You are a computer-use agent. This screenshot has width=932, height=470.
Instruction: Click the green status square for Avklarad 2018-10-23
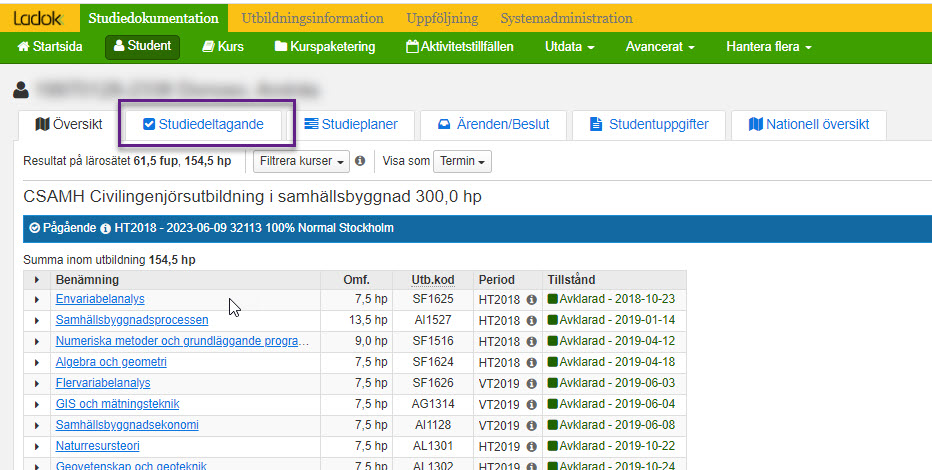[x=553, y=299]
